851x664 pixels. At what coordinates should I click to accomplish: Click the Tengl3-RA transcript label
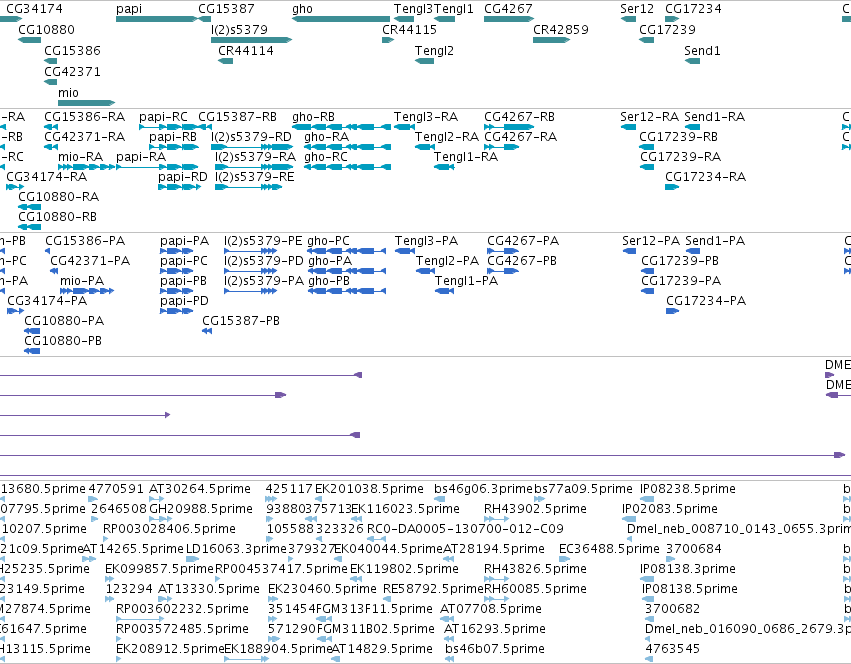[x=426, y=117]
